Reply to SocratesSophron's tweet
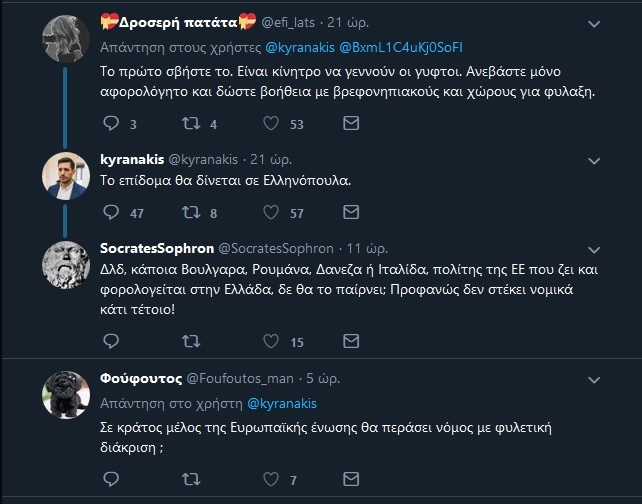This screenshot has height=504, width=642. [112, 342]
